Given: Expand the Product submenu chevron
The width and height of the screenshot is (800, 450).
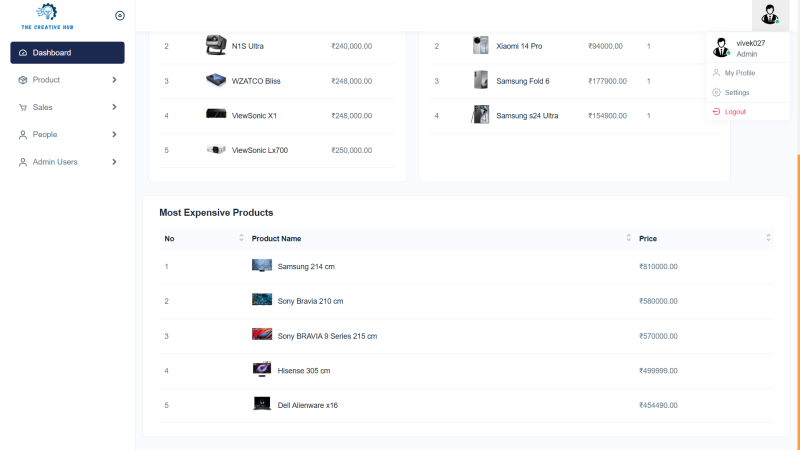Looking at the screenshot, I should tap(114, 80).
